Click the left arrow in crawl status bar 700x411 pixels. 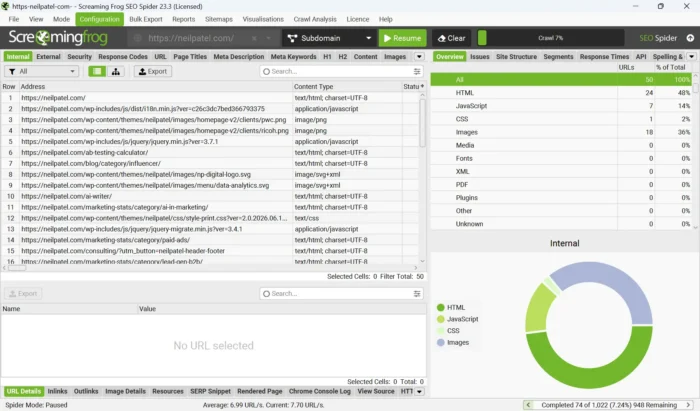pos(528,405)
